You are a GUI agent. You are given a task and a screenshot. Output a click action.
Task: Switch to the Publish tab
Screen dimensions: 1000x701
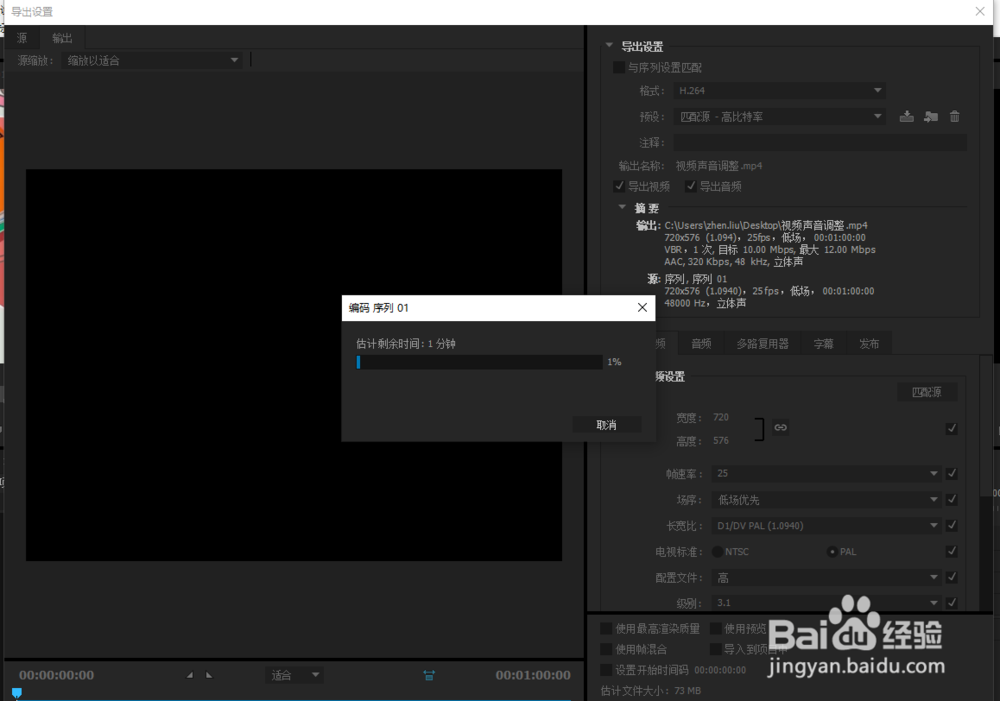(x=869, y=344)
